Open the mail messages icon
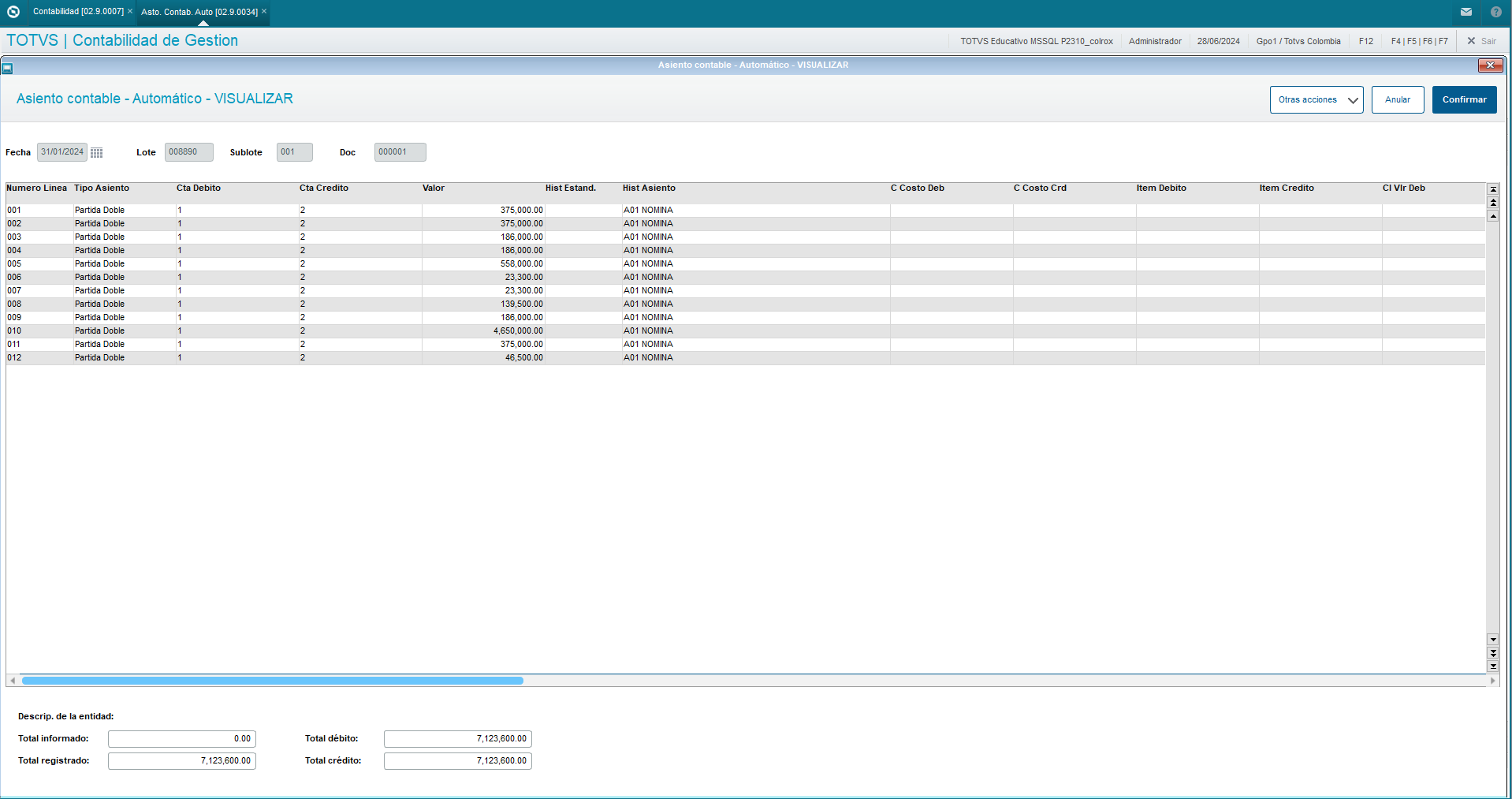This screenshot has height=799, width=1512. (1465, 12)
